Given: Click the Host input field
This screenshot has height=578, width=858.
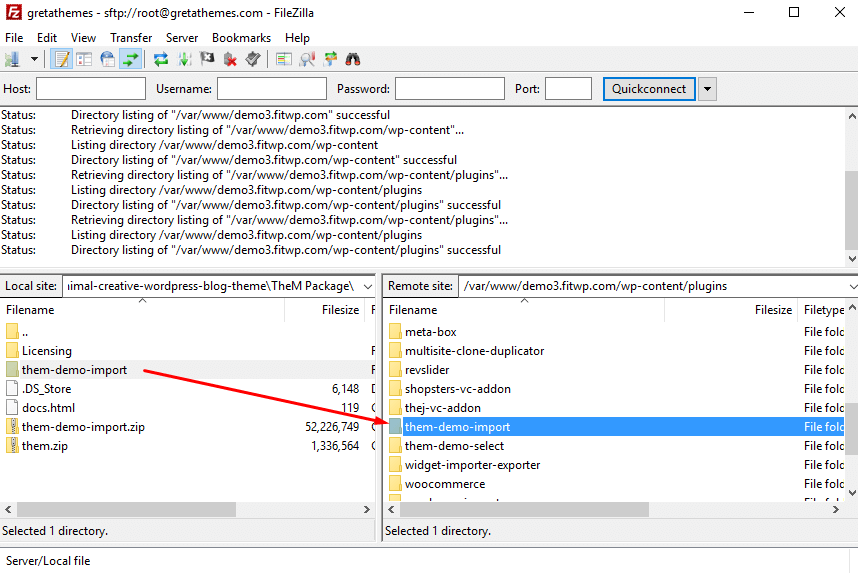Looking at the screenshot, I should [91, 89].
